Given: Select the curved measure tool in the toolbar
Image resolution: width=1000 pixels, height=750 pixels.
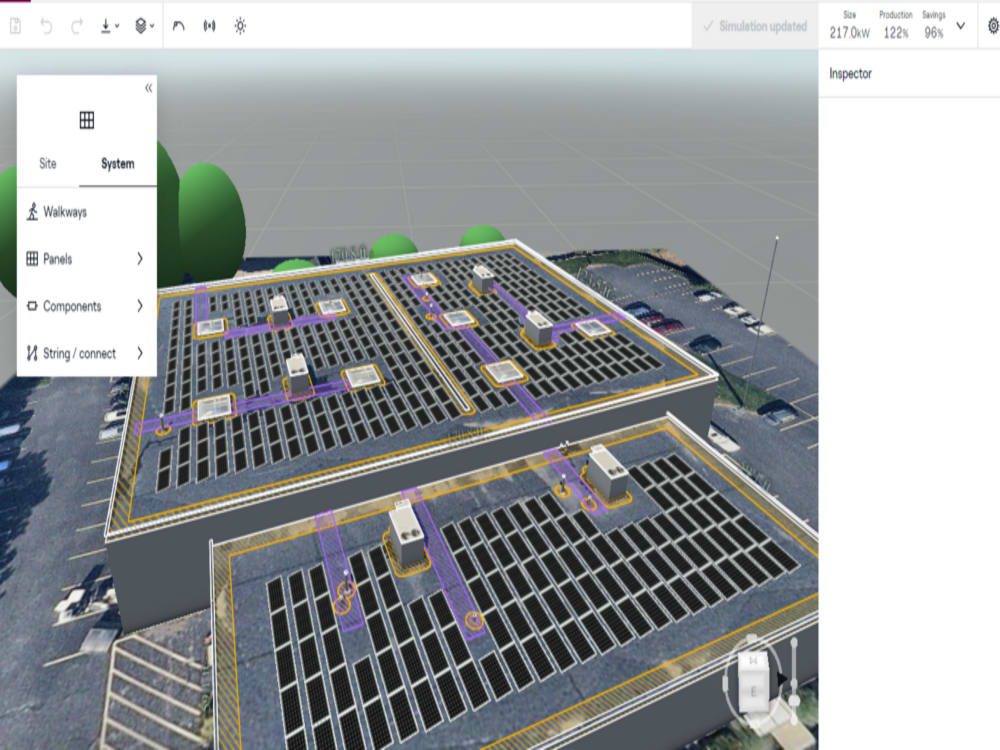Looking at the screenshot, I should [178, 27].
